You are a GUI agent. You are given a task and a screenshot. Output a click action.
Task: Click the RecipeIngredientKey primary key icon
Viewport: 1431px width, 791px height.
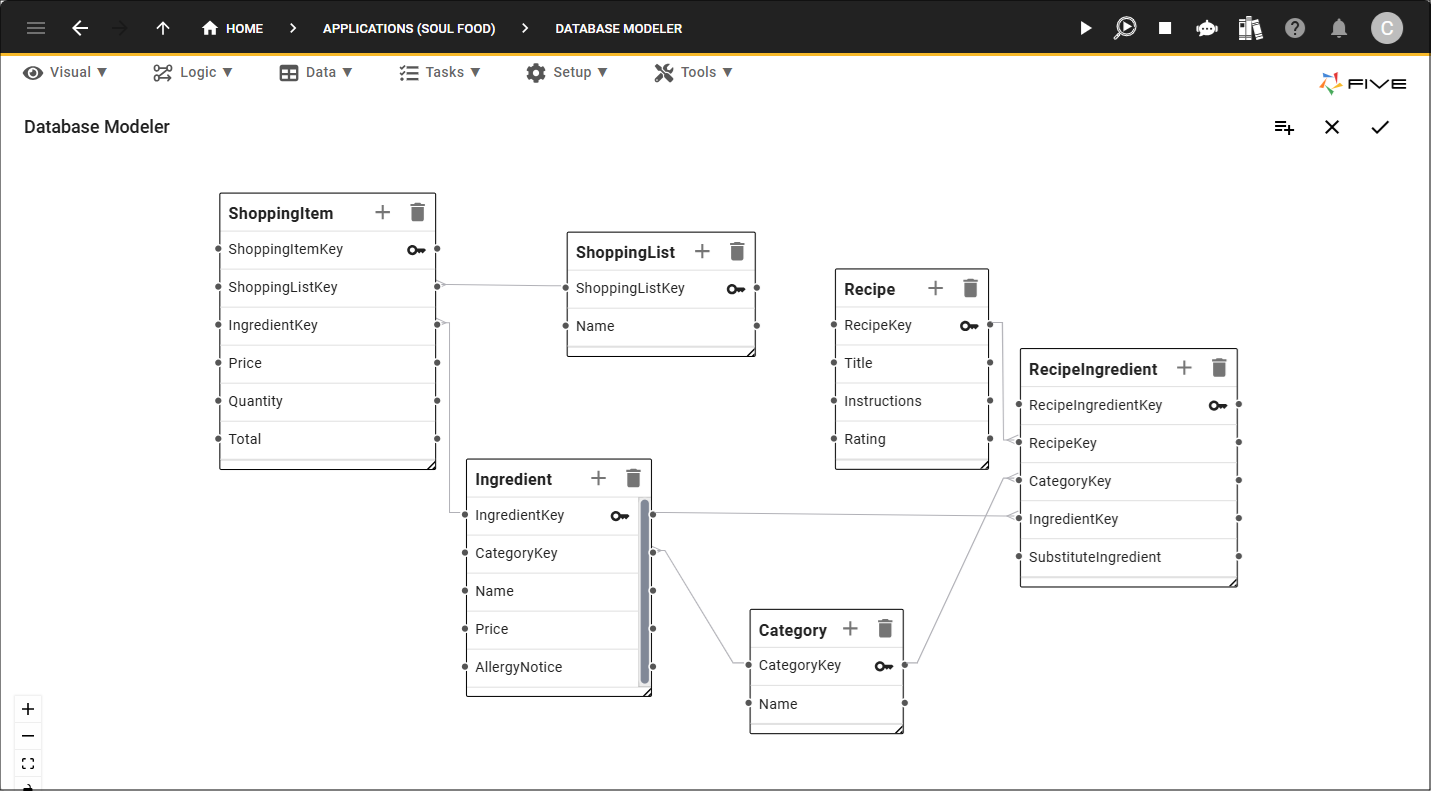[x=1218, y=406]
